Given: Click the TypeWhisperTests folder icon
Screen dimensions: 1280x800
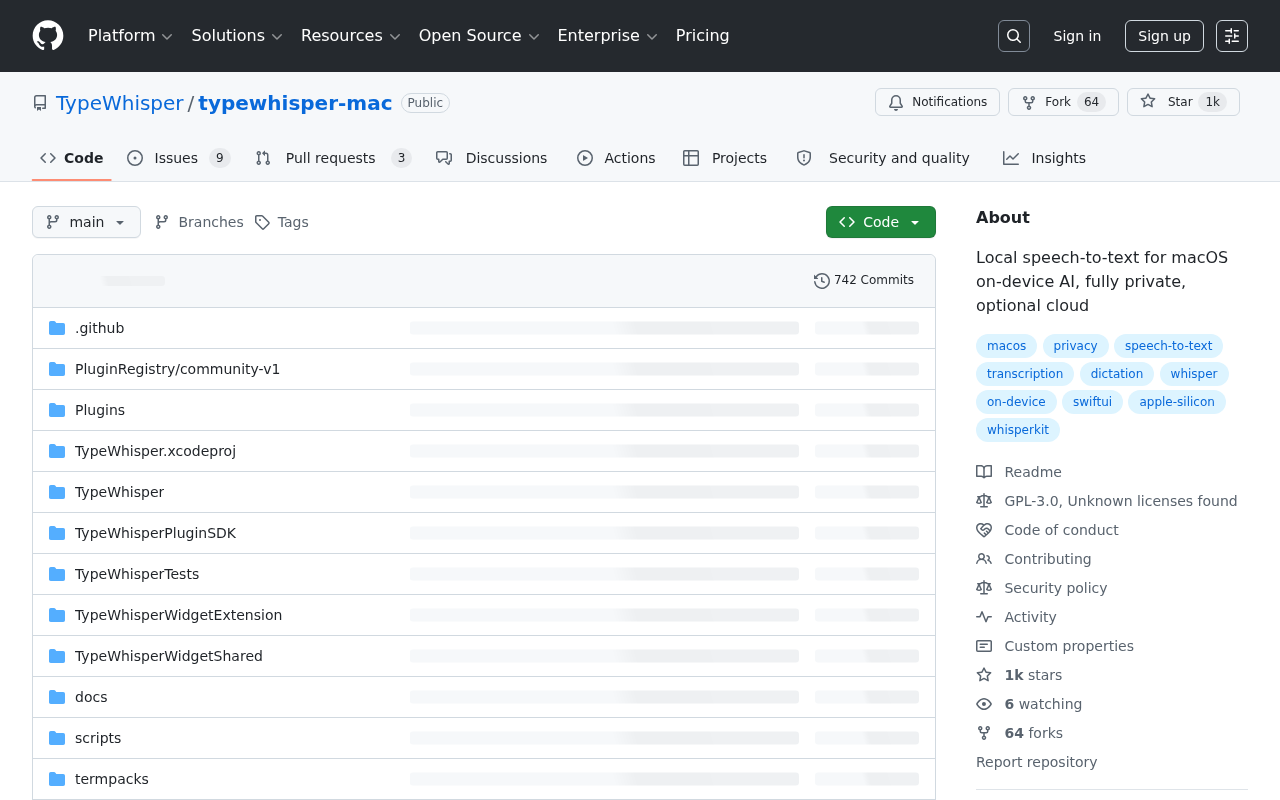Looking at the screenshot, I should pos(57,574).
